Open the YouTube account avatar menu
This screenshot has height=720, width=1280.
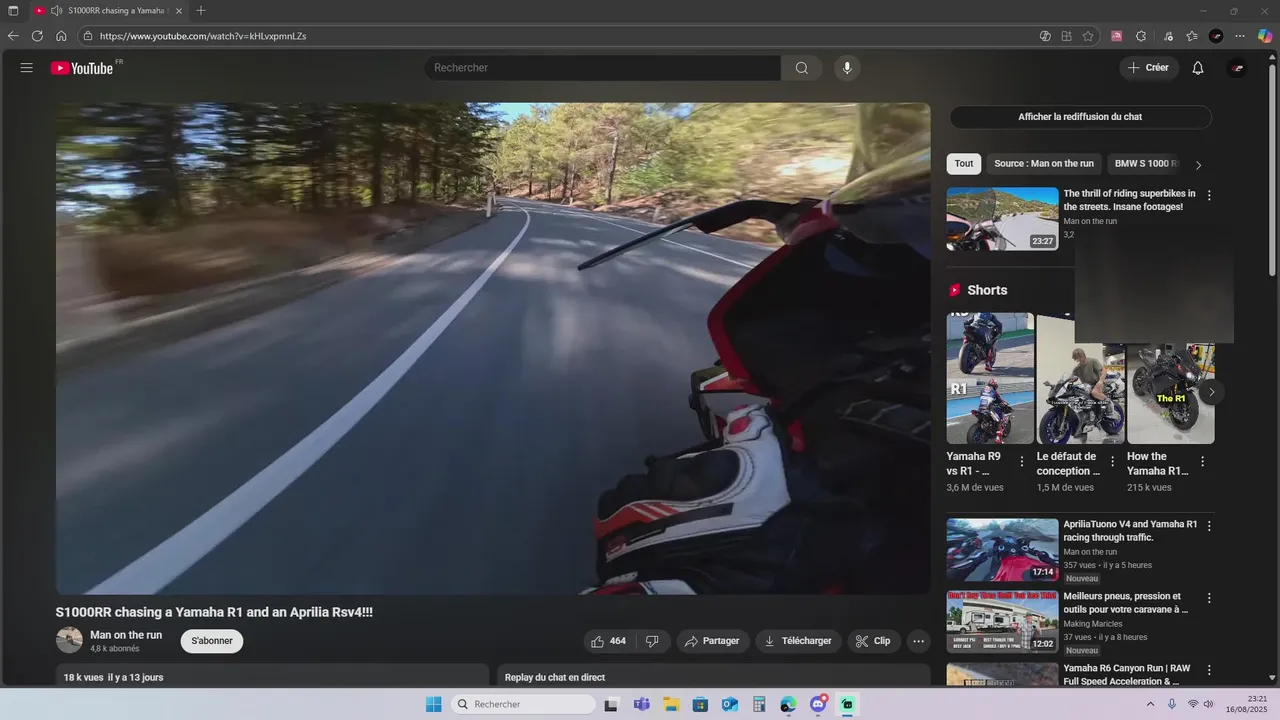pos(1237,68)
